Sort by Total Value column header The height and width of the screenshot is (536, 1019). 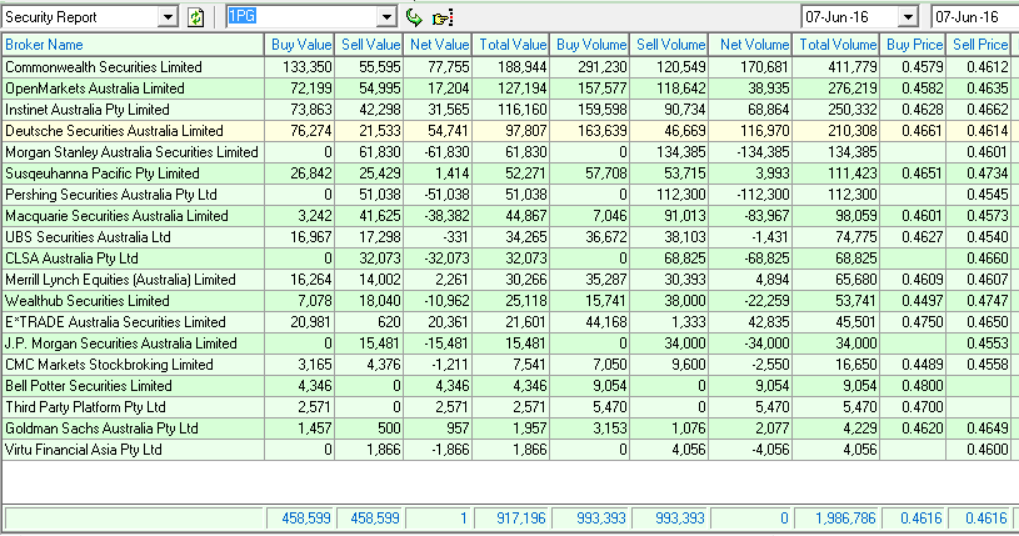click(511, 45)
